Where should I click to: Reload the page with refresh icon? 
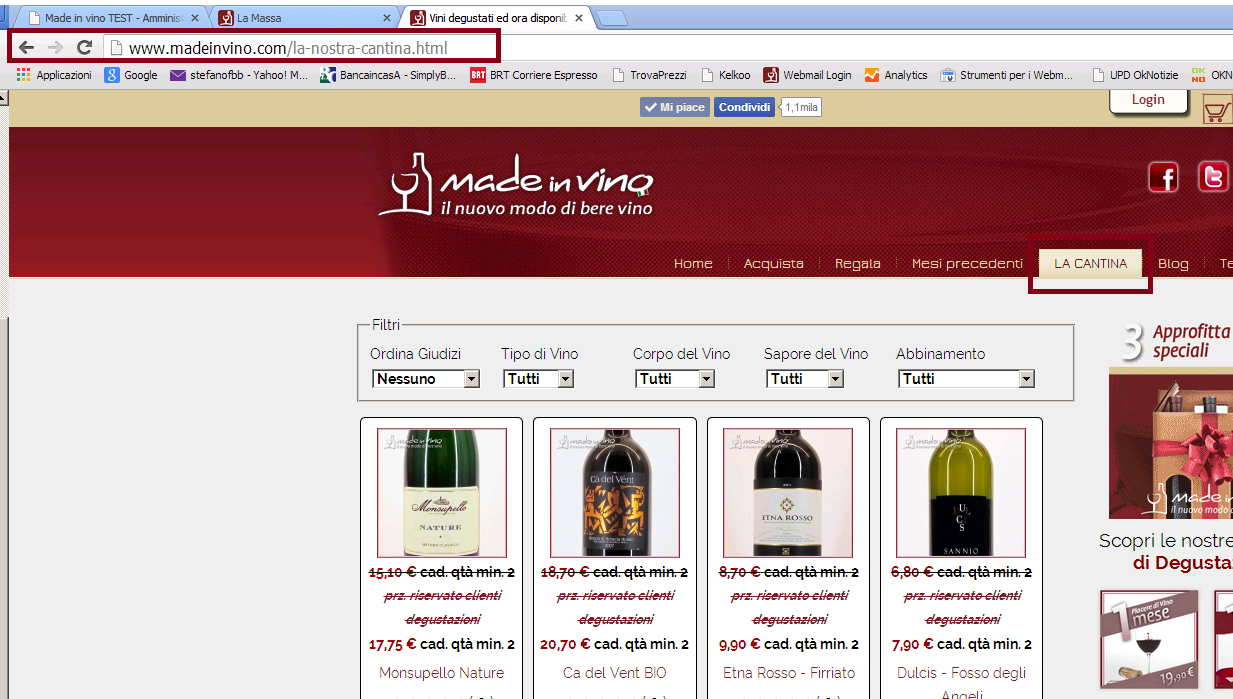tap(85, 48)
